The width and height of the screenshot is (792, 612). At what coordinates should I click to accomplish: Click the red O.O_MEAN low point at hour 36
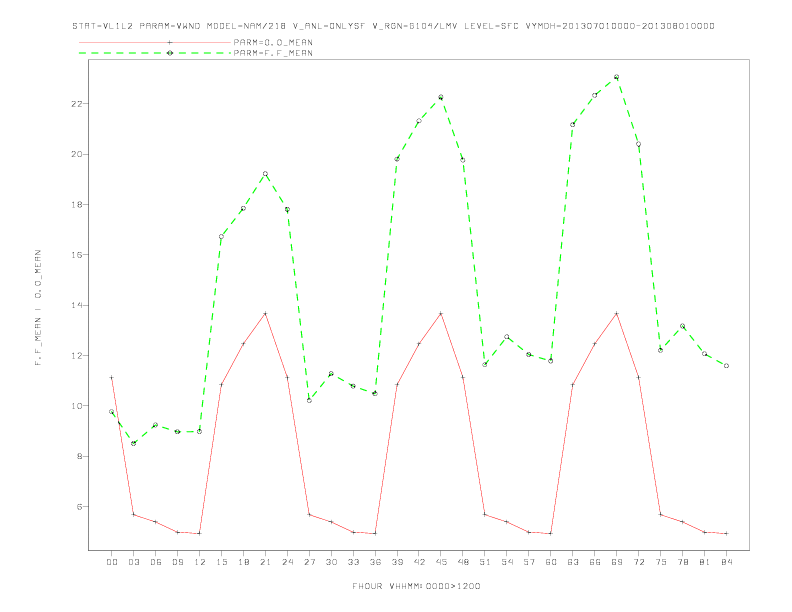[375, 533]
